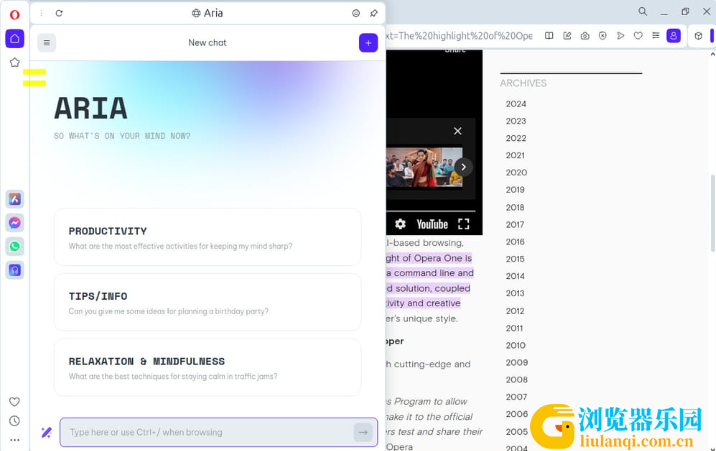The width and height of the screenshot is (716, 451).
Task: Click the page vertical scrollbar thumb
Action: [x=712, y=213]
